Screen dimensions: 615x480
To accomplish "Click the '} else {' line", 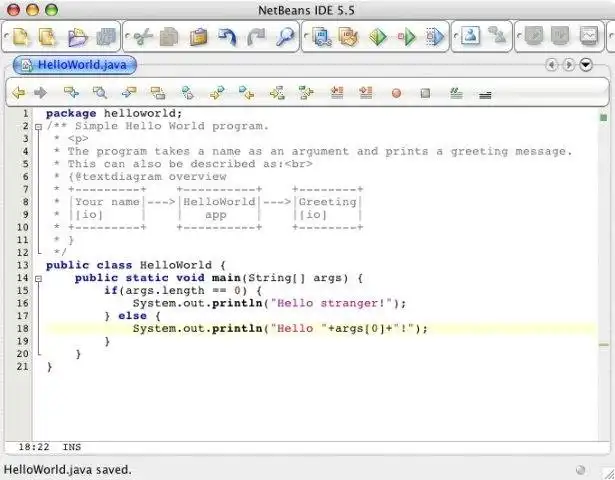I will pos(133,316).
